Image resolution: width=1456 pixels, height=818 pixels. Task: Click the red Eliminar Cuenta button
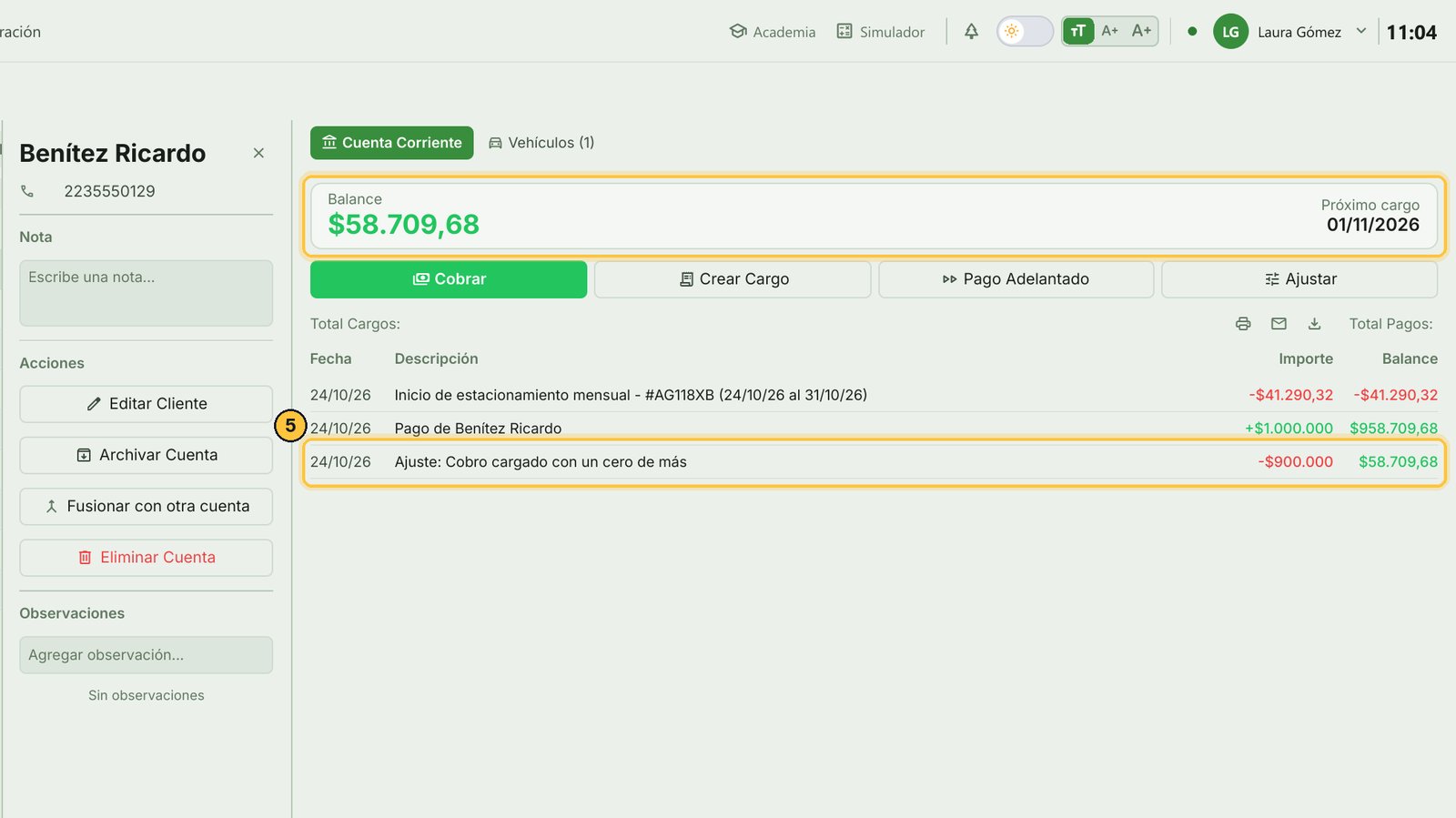(x=146, y=558)
